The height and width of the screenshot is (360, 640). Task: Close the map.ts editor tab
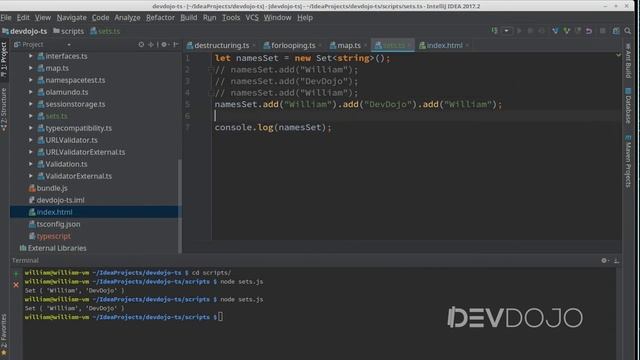click(x=365, y=45)
